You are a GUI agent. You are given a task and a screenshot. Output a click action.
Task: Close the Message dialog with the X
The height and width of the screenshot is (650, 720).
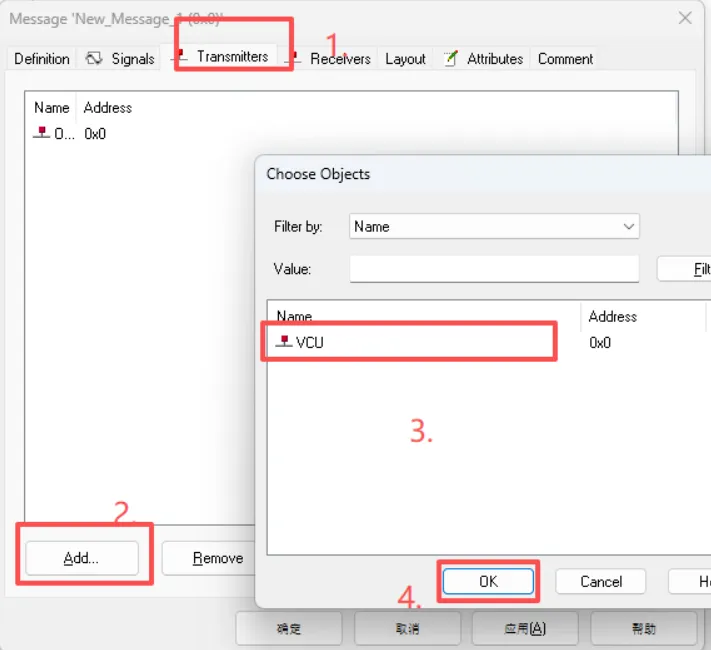coord(685,18)
